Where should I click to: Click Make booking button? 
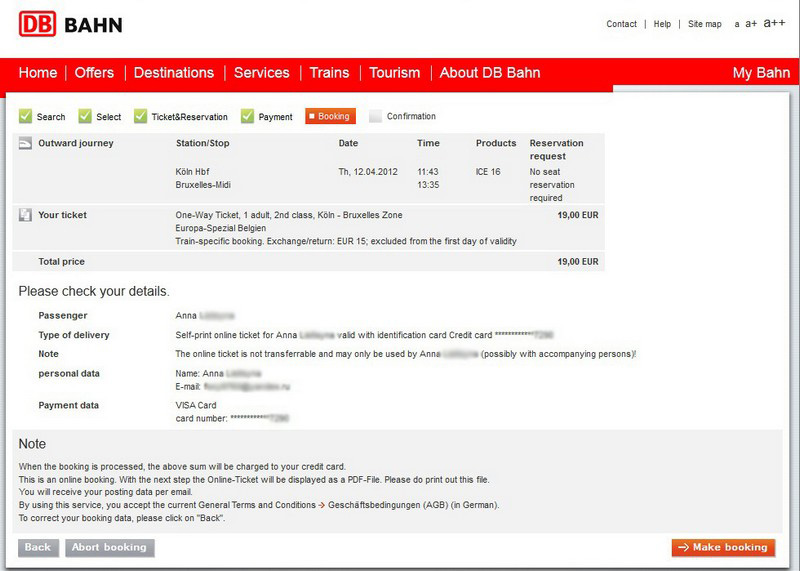pyautogui.click(x=723, y=548)
